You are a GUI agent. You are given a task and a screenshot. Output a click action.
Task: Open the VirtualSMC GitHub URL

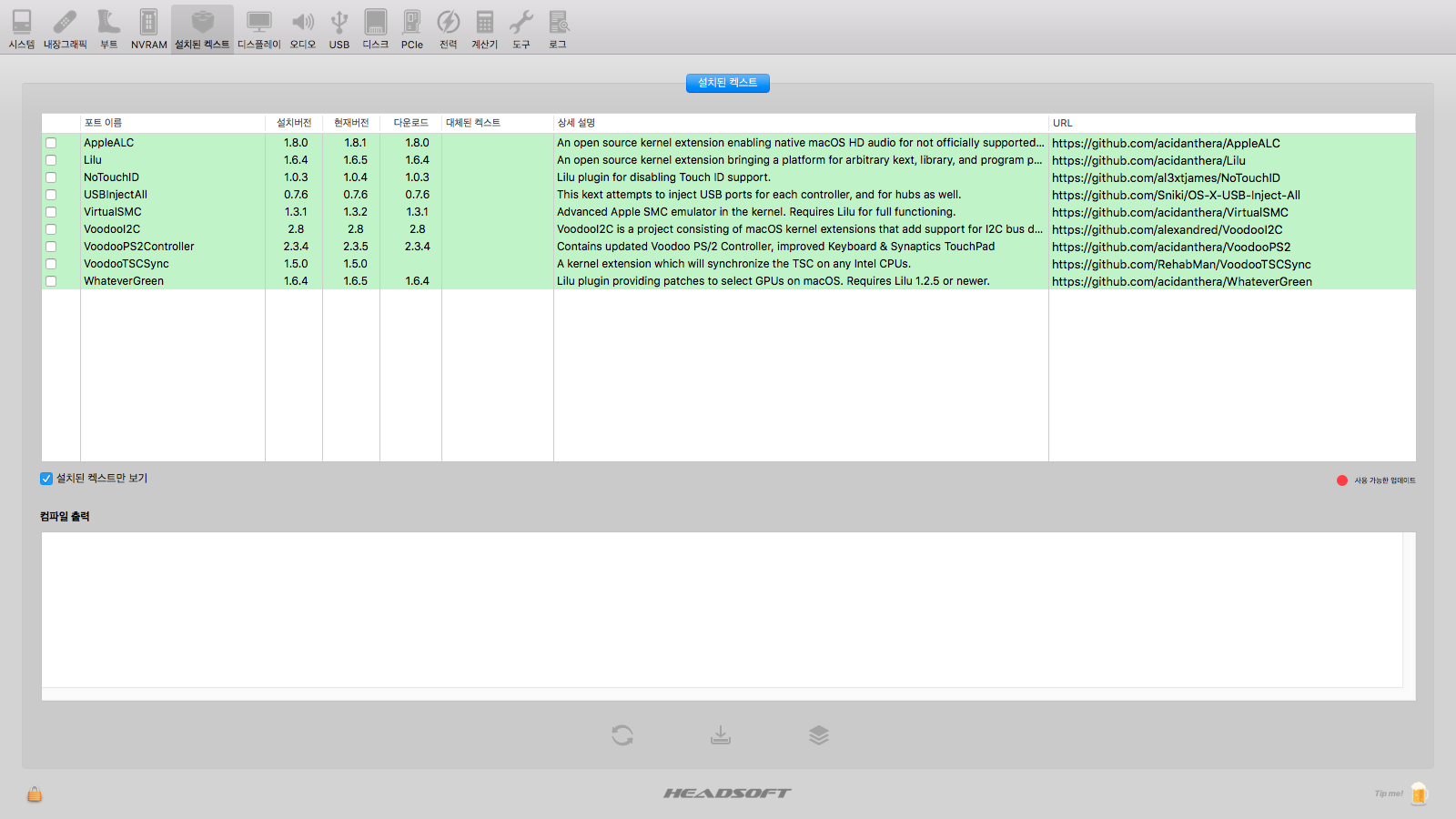[x=1170, y=212]
